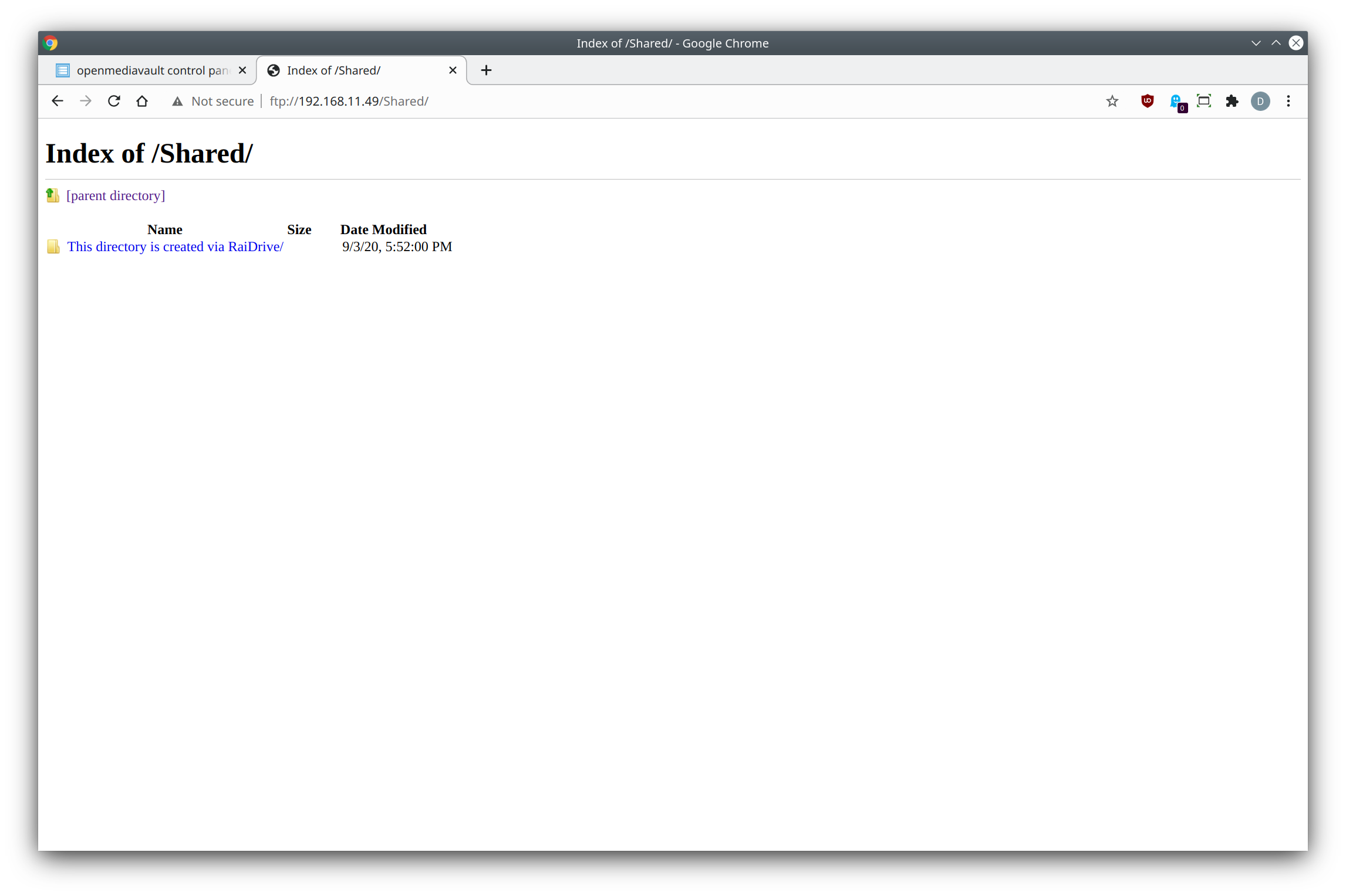Go to the parent directory link
The width and height of the screenshot is (1346, 896).
(116, 195)
